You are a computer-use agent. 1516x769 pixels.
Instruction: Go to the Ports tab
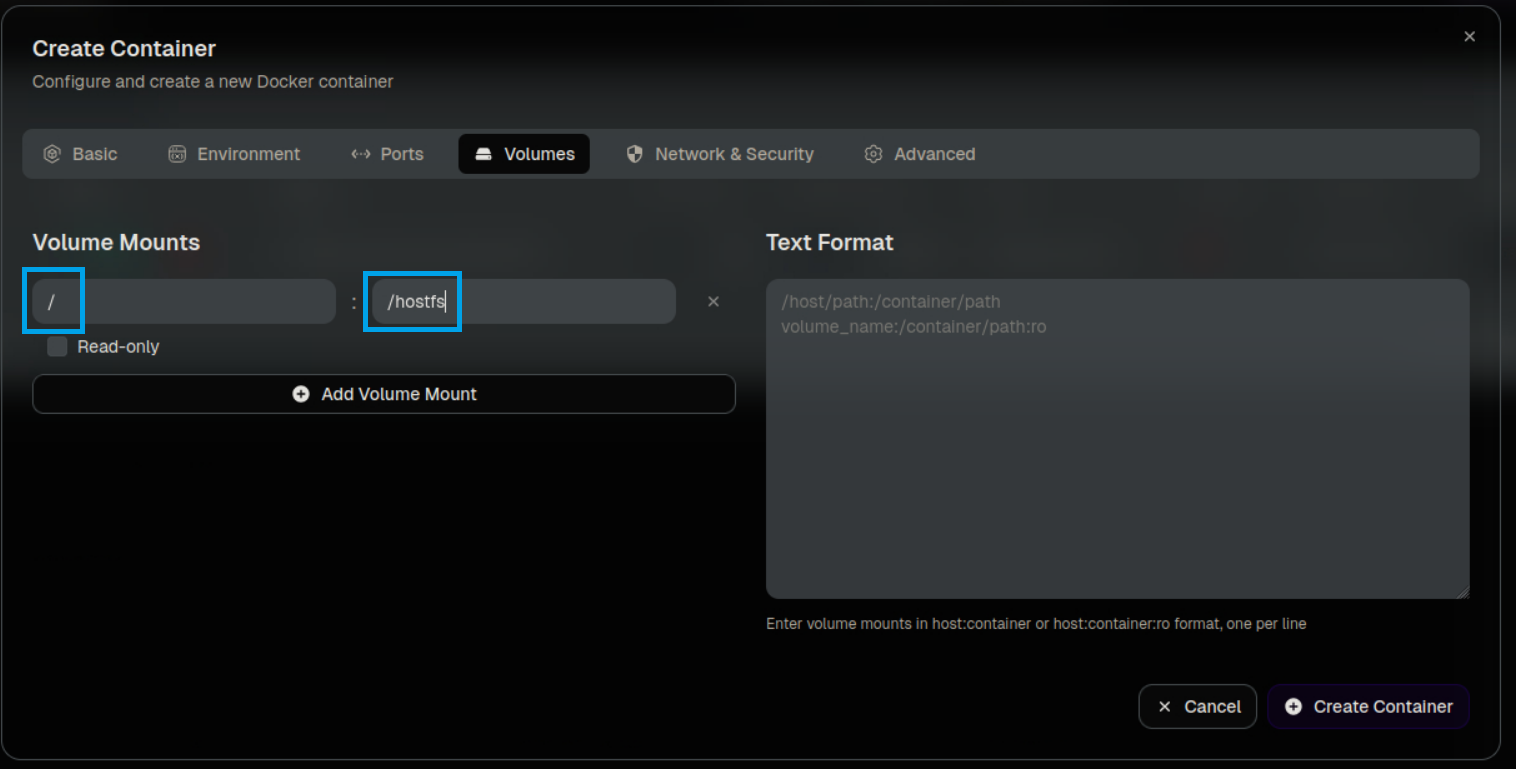pyautogui.click(x=387, y=154)
